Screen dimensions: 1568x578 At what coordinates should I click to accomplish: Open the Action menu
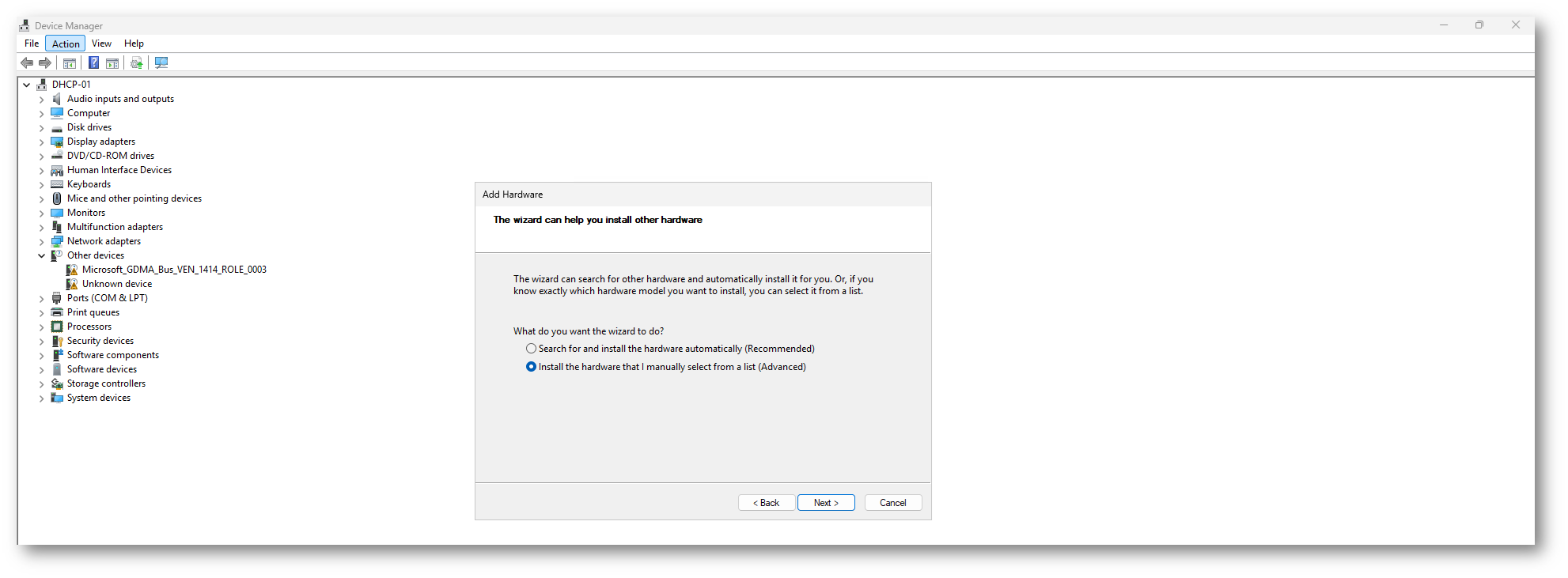[x=66, y=43]
